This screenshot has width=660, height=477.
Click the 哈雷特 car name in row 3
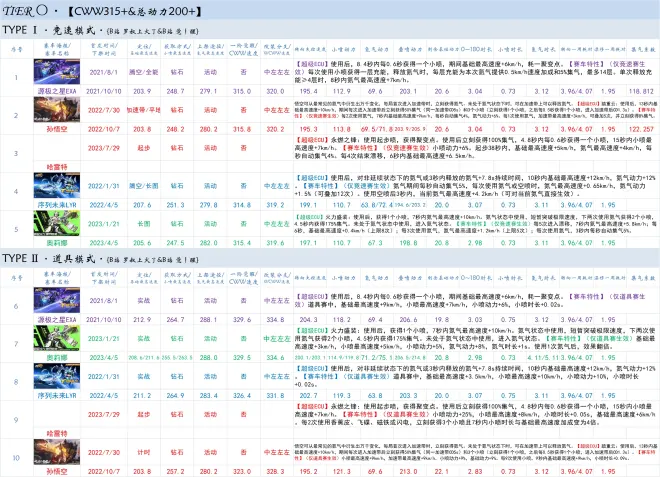(x=50, y=165)
